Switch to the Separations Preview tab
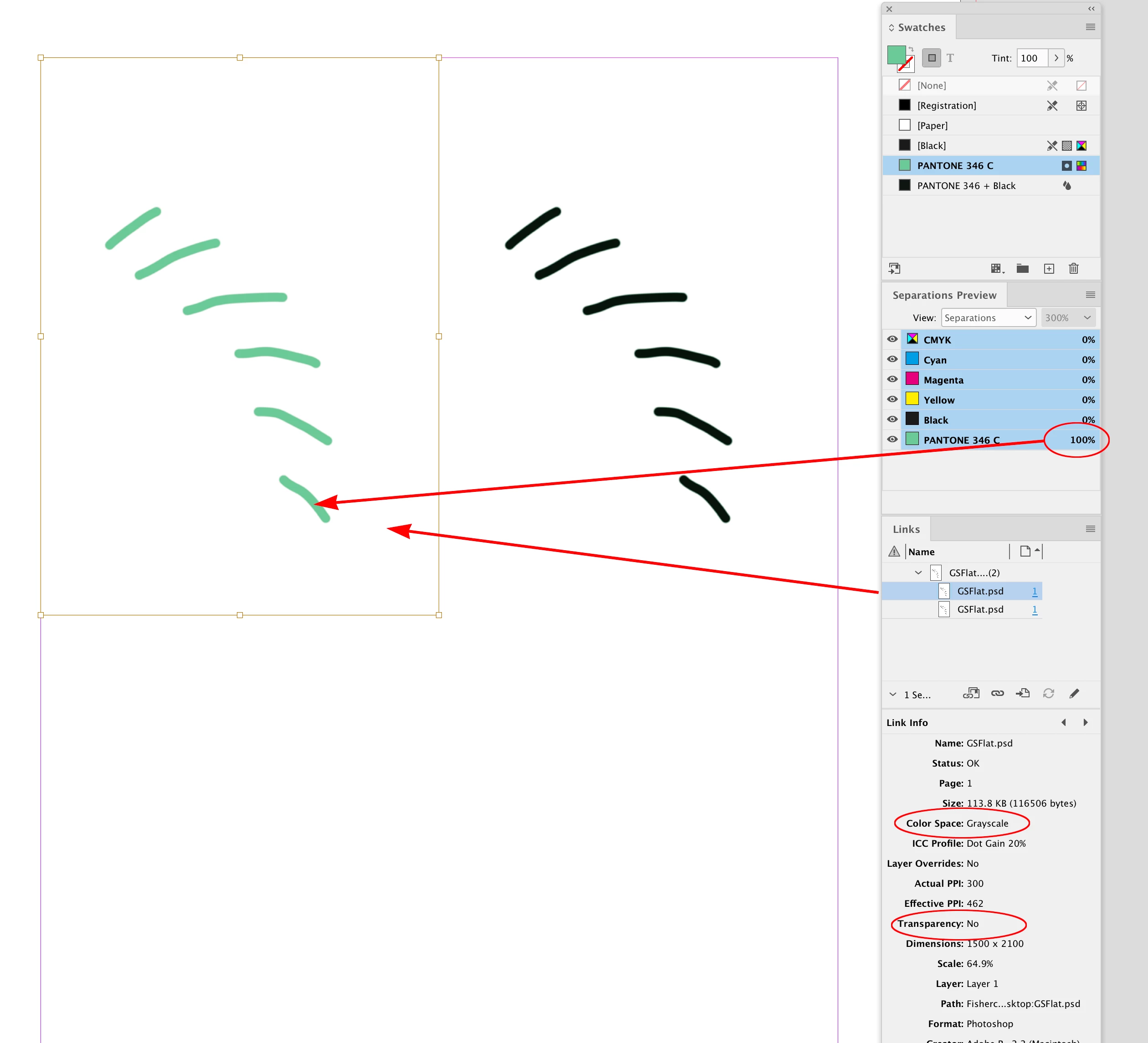This screenshot has width=1148, height=1043. tap(944, 295)
